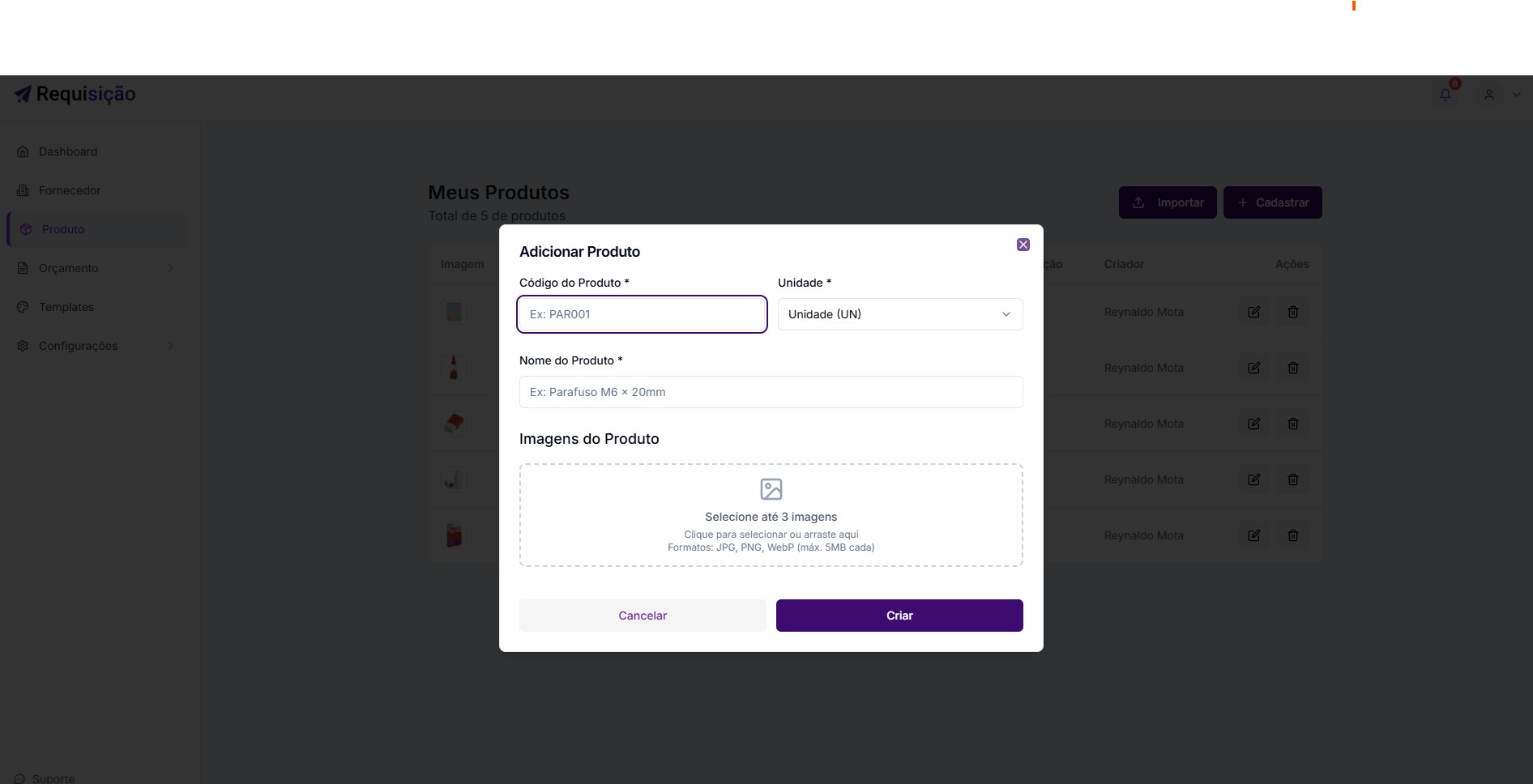Image resolution: width=1533 pixels, height=784 pixels.
Task: Expand the Orçamento sidebar submenu
Action: click(171, 268)
